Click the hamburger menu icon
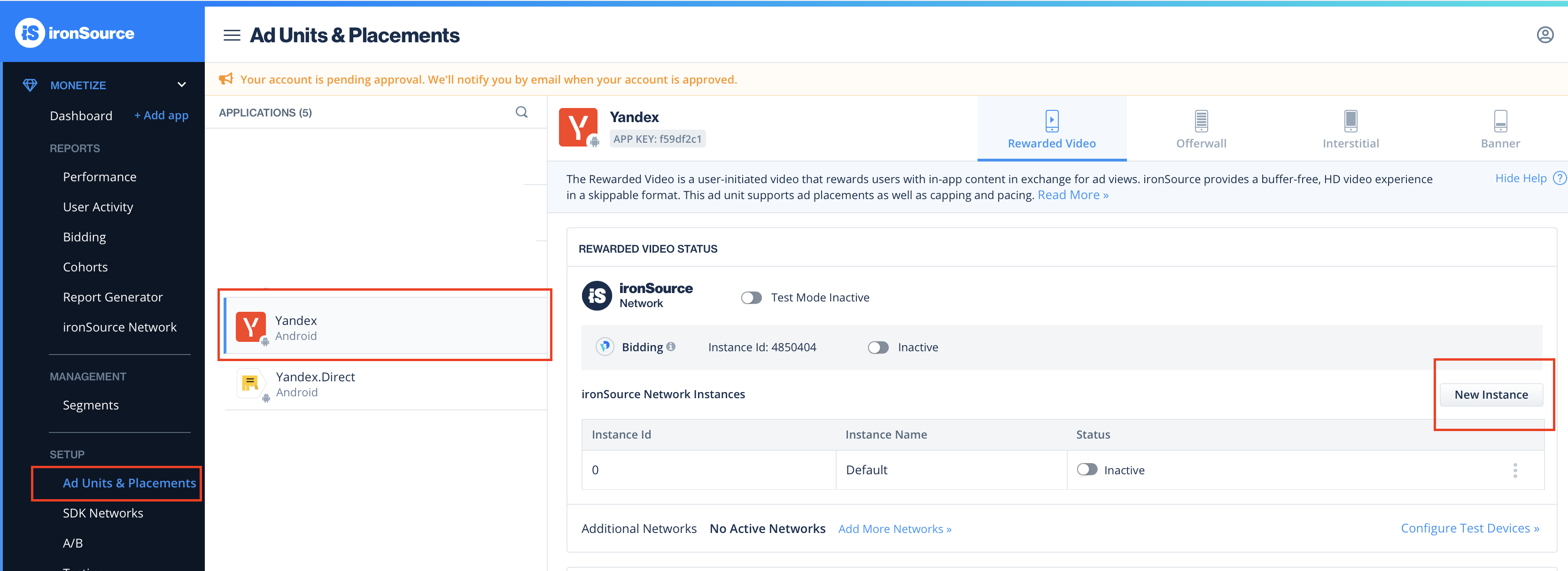This screenshot has width=1568, height=571. (231, 35)
